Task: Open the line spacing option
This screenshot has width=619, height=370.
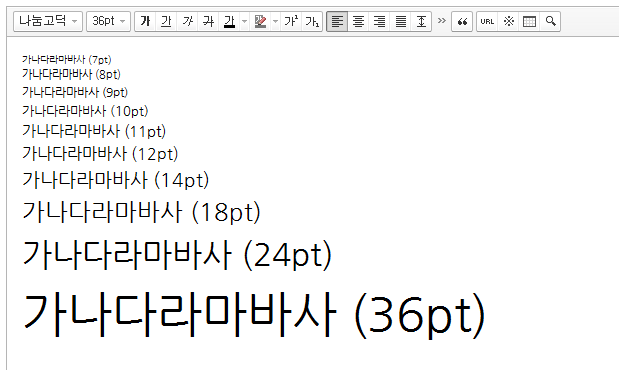Action: pyautogui.click(x=421, y=21)
